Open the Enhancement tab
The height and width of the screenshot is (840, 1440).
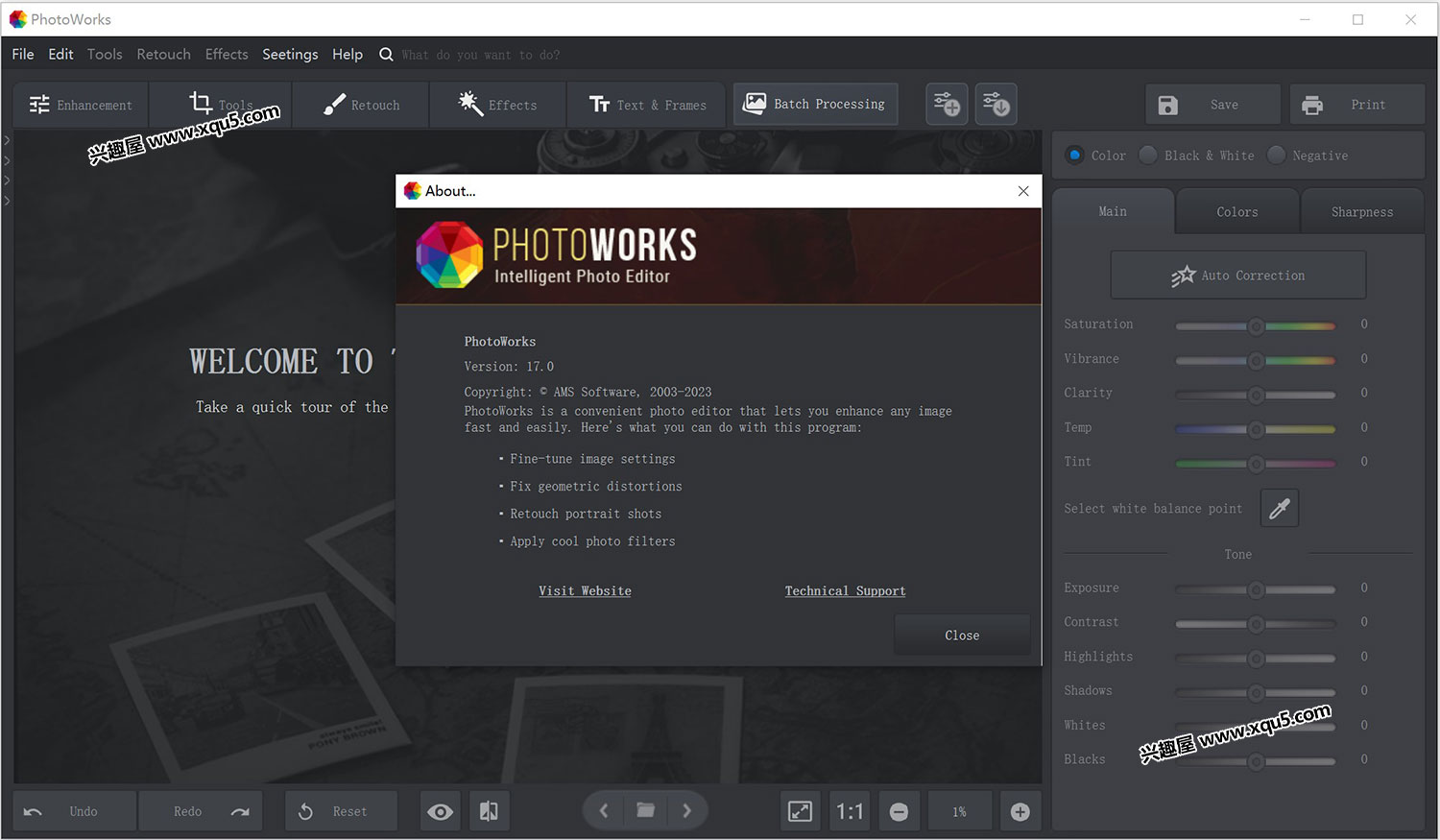coord(81,105)
